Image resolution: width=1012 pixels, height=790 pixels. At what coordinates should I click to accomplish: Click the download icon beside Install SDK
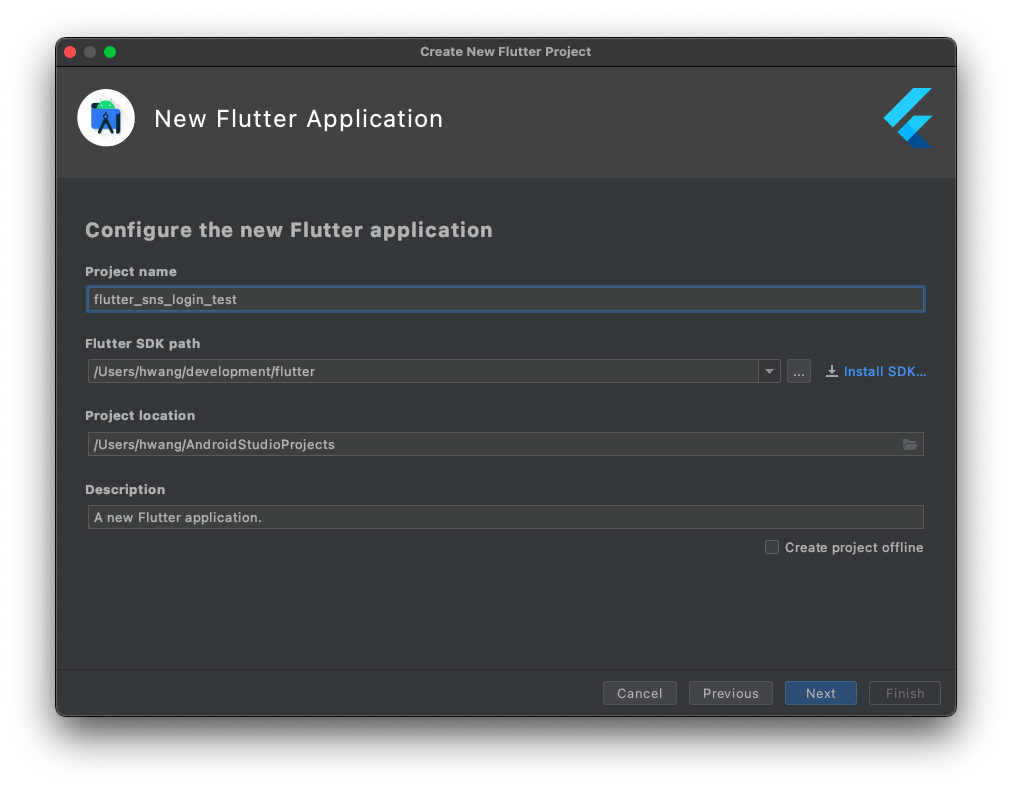click(x=832, y=371)
